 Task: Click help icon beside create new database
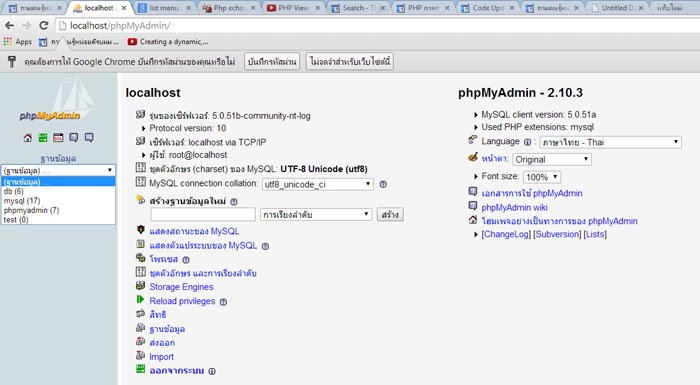[233, 201]
